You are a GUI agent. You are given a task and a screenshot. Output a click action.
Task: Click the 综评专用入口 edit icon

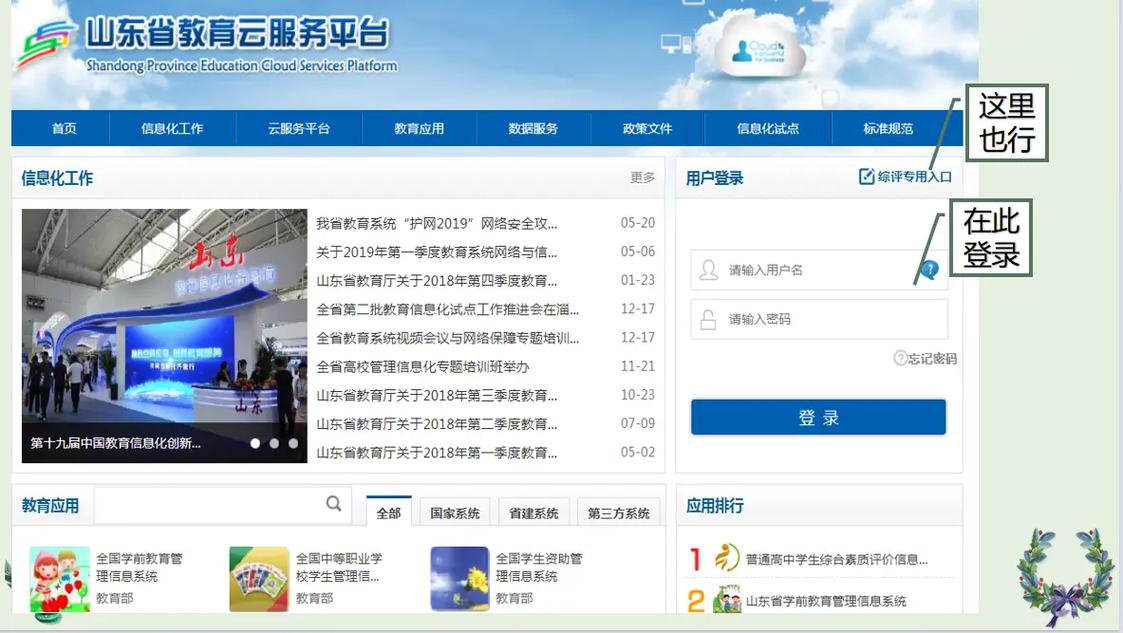(x=867, y=176)
